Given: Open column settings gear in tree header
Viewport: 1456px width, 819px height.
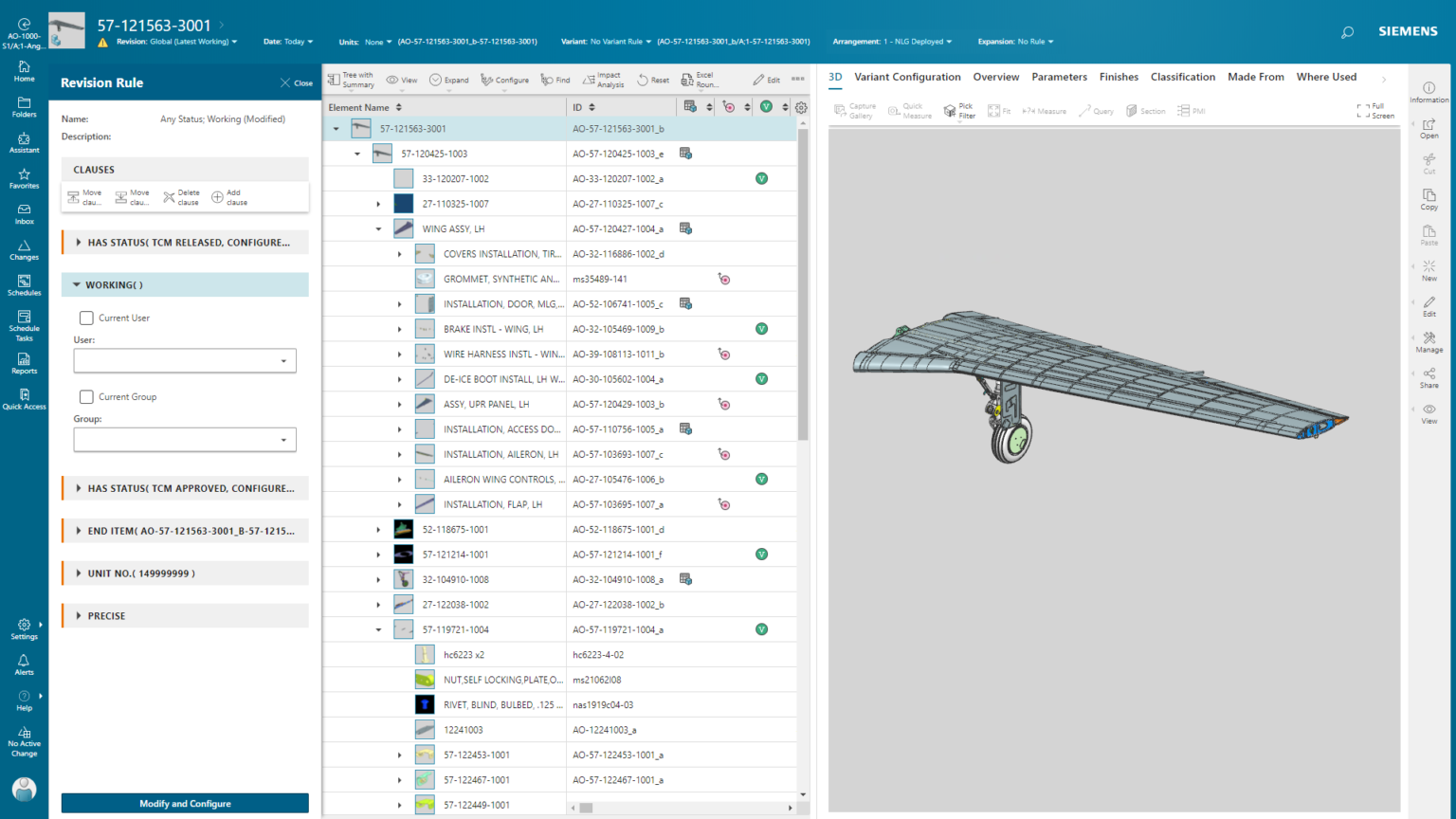Looking at the screenshot, I should (801, 107).
